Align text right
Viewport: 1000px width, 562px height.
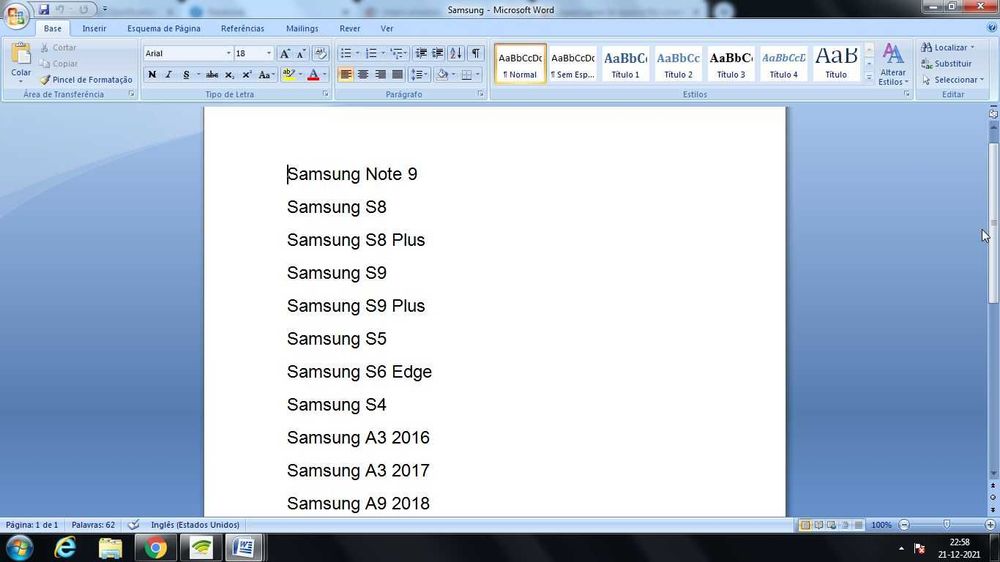[380, 75]
